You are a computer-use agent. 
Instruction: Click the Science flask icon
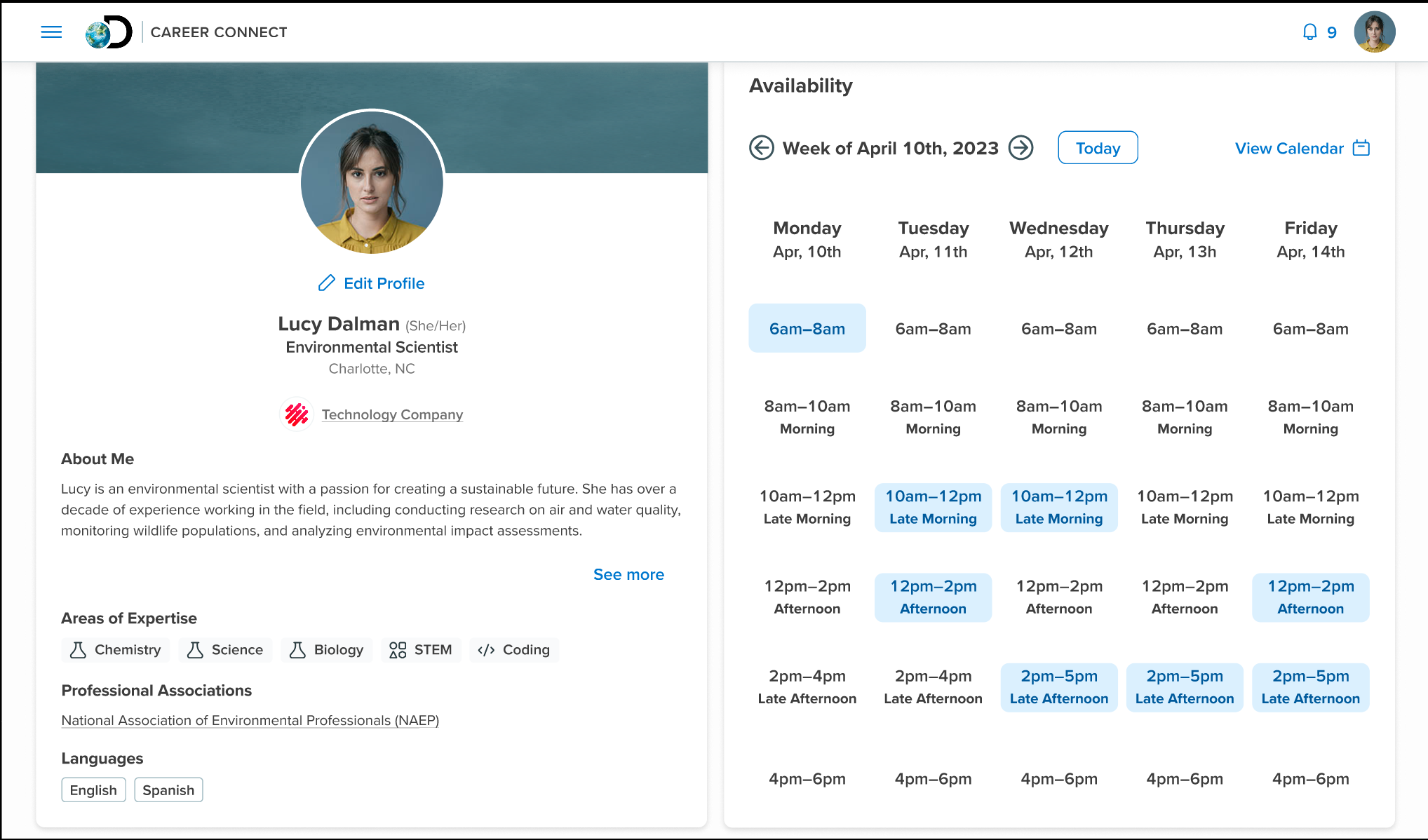(x=196, y=650)
